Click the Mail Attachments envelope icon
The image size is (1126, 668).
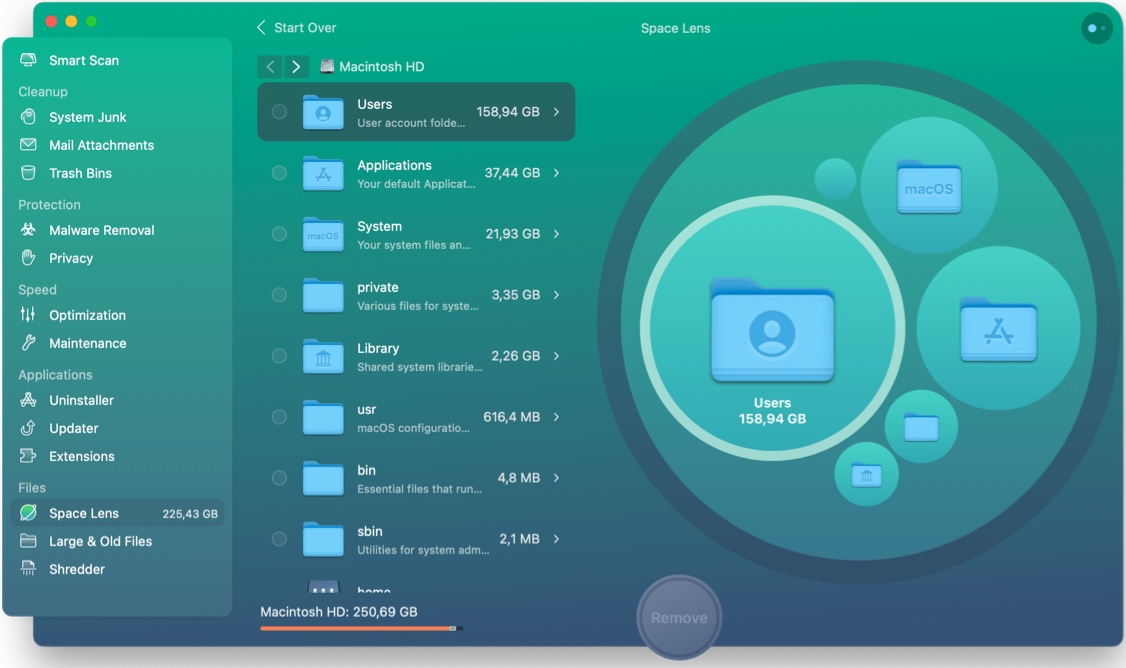pos(28,145)
